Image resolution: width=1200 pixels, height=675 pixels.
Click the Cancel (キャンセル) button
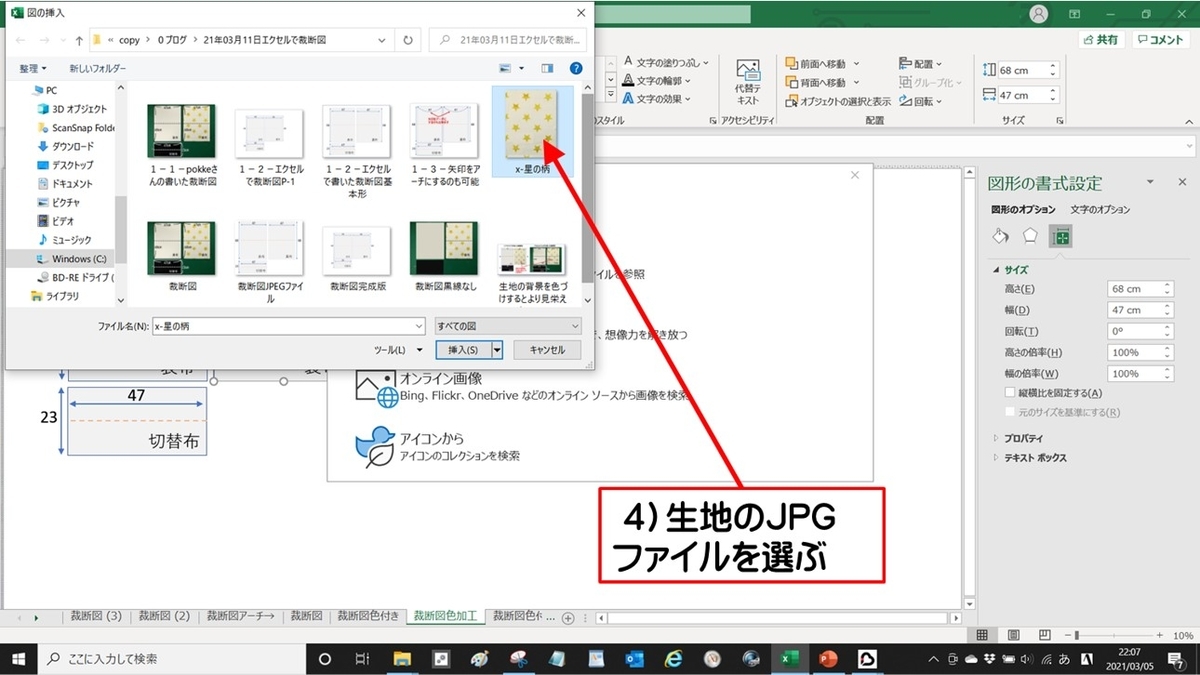[547, 350]
